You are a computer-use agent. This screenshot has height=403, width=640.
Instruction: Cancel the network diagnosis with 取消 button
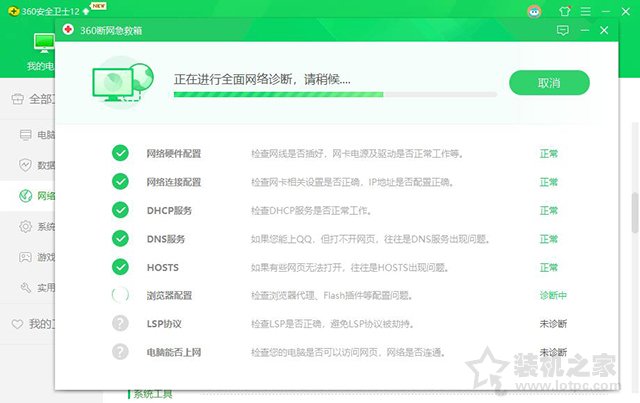coord(549,83)
